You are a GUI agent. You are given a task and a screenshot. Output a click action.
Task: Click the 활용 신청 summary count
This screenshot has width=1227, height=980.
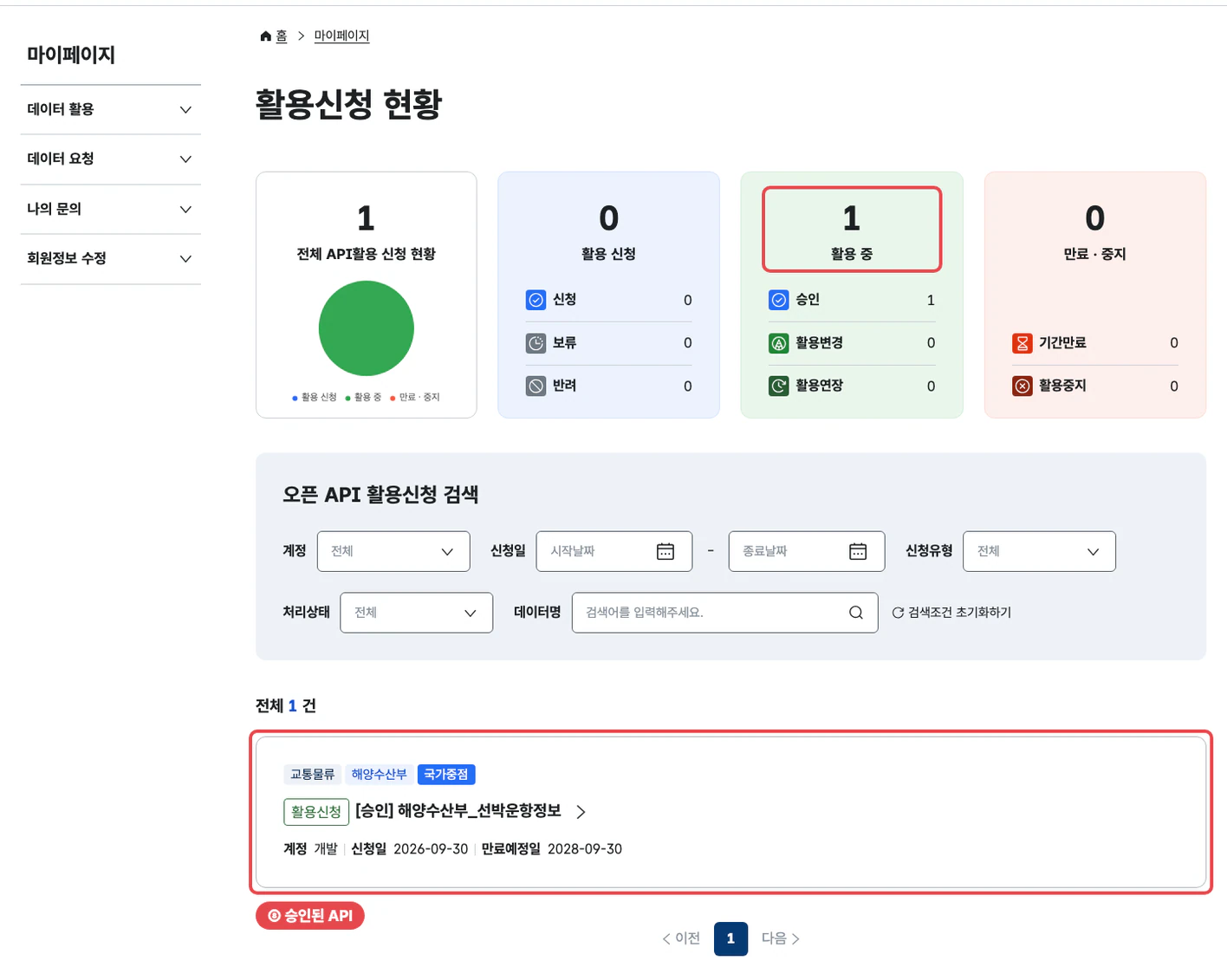[608, 218]
